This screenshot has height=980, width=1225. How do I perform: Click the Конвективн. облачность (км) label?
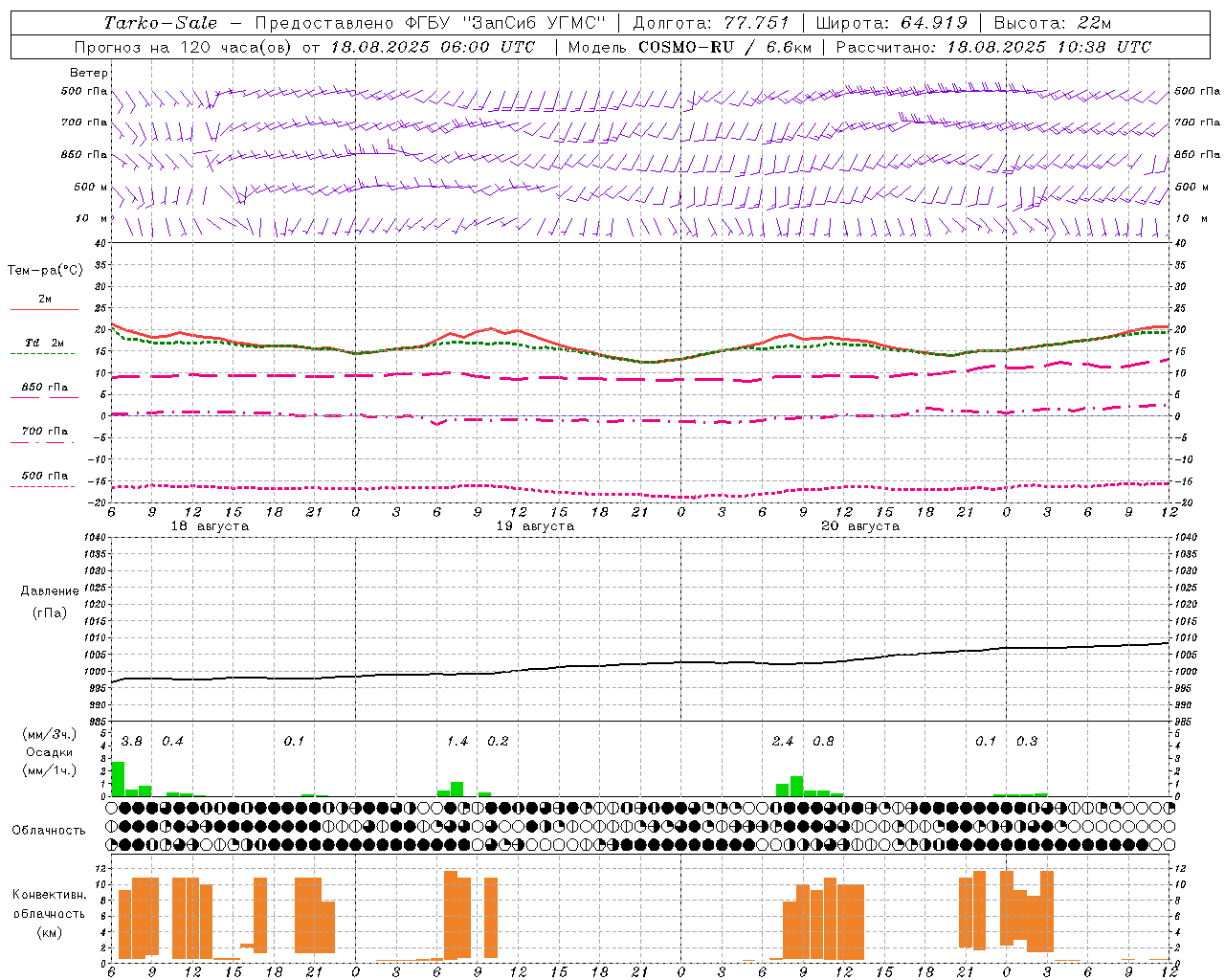49,914
